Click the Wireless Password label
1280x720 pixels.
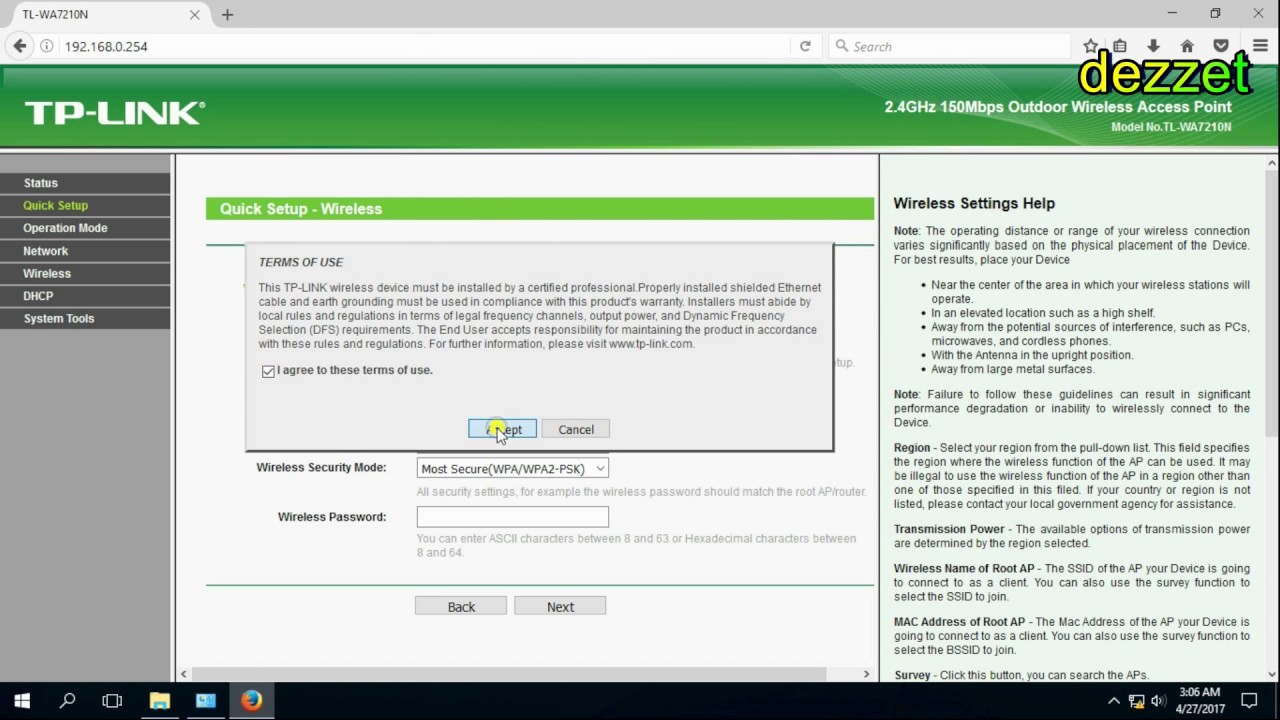[332, 517]
